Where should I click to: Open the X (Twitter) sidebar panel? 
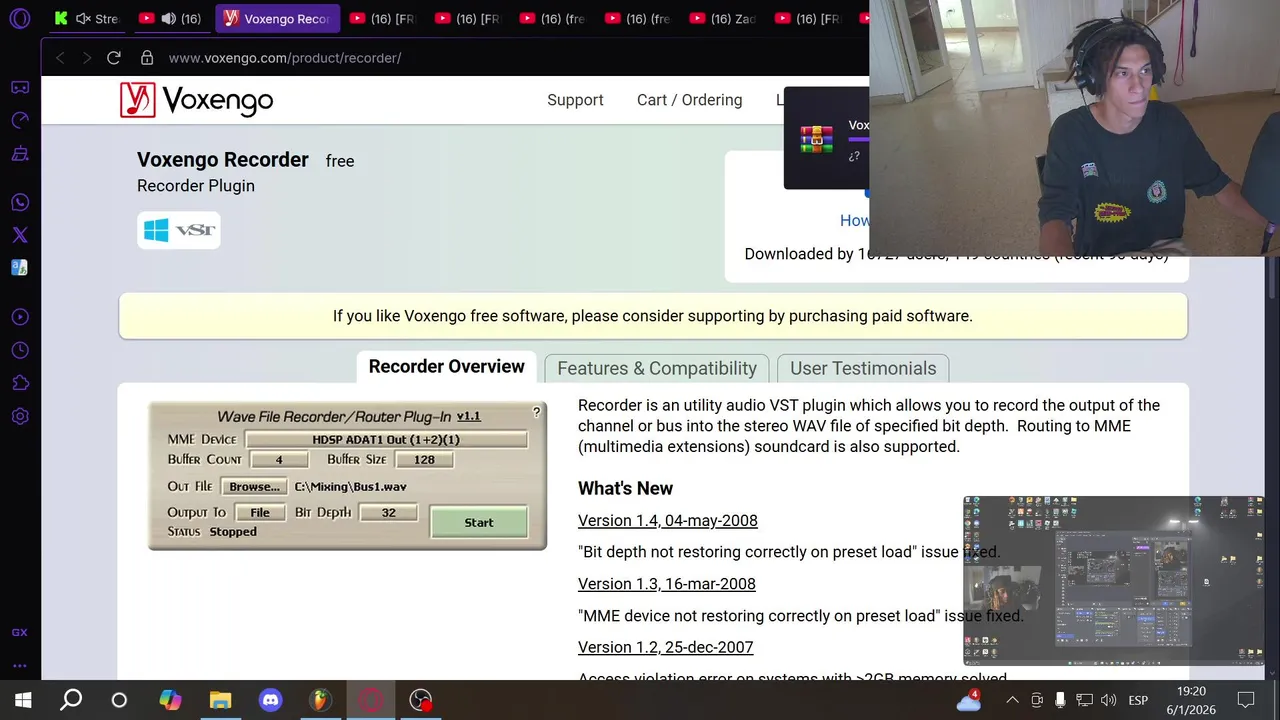click(19, 235)
